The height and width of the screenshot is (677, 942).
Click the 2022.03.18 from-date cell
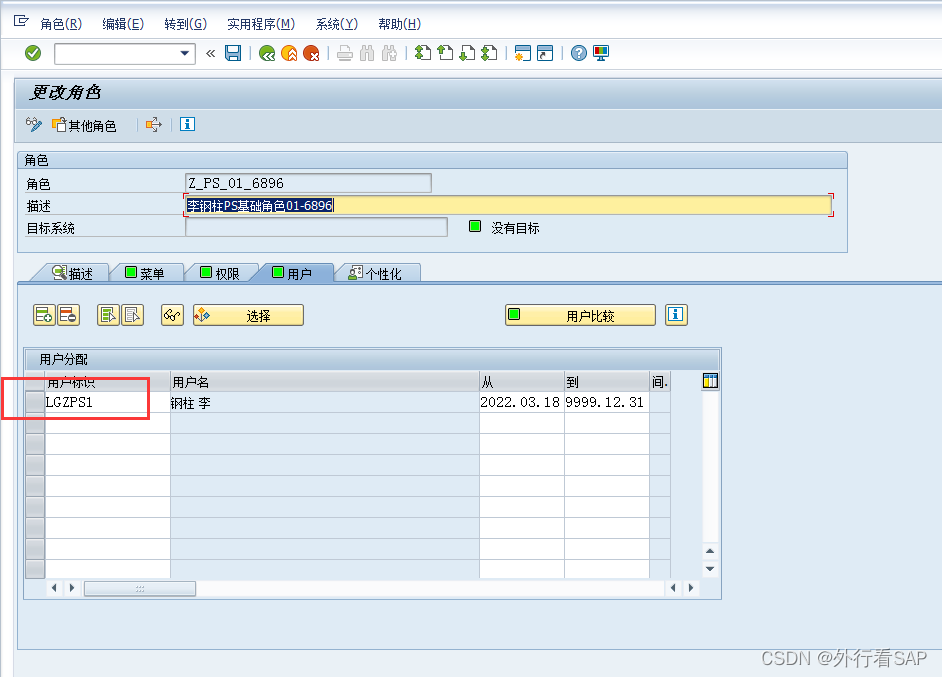[x=521, y=402]
